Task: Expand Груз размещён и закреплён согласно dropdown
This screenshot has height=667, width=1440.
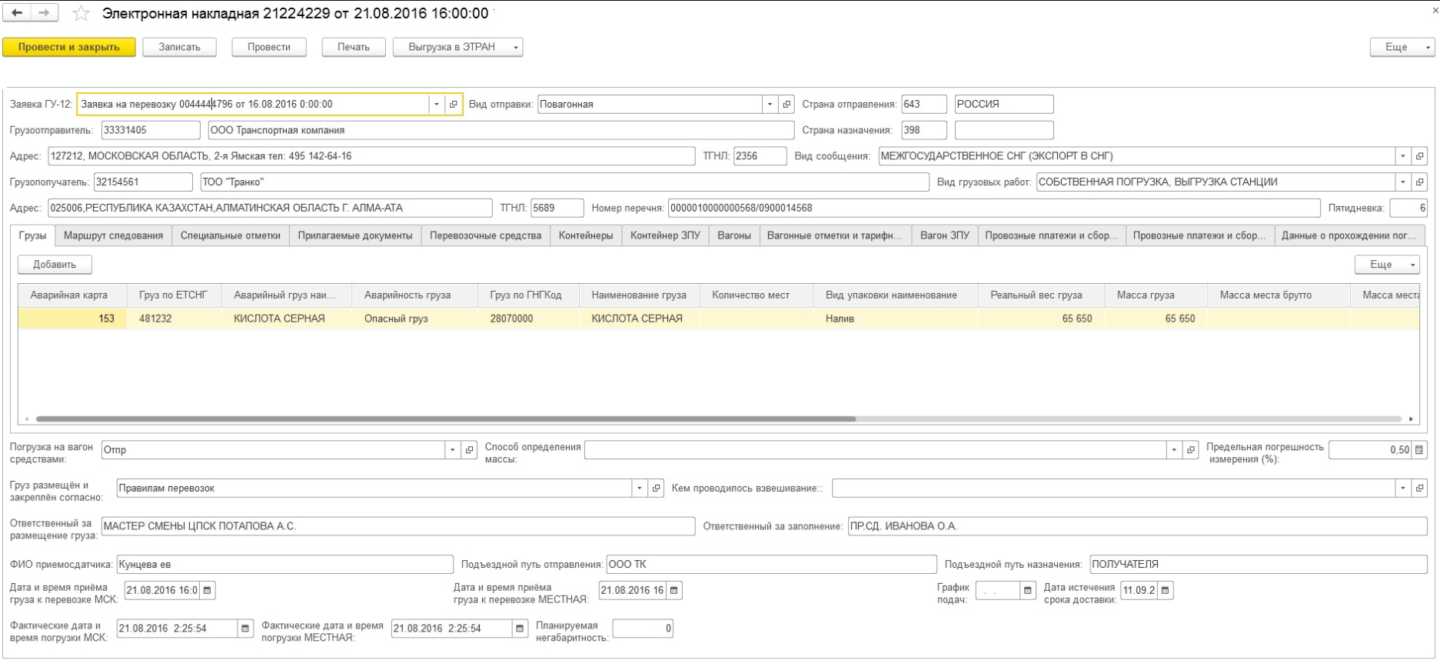Action: (x=640, y=488)
